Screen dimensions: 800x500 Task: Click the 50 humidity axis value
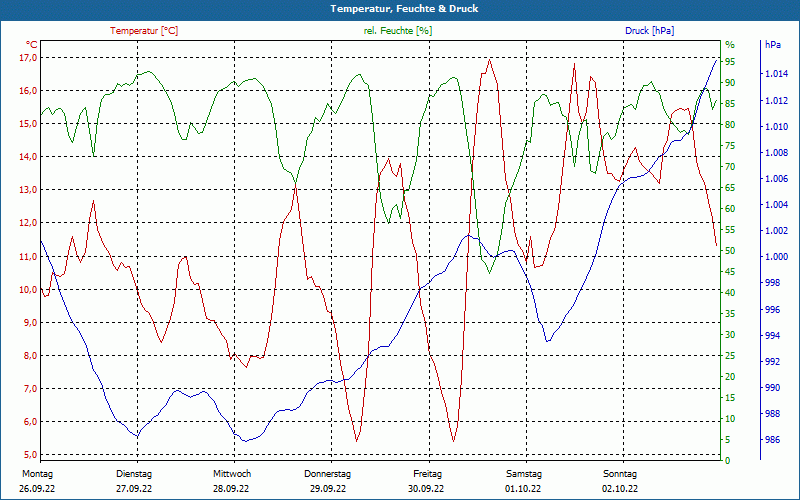coord(730,251)
